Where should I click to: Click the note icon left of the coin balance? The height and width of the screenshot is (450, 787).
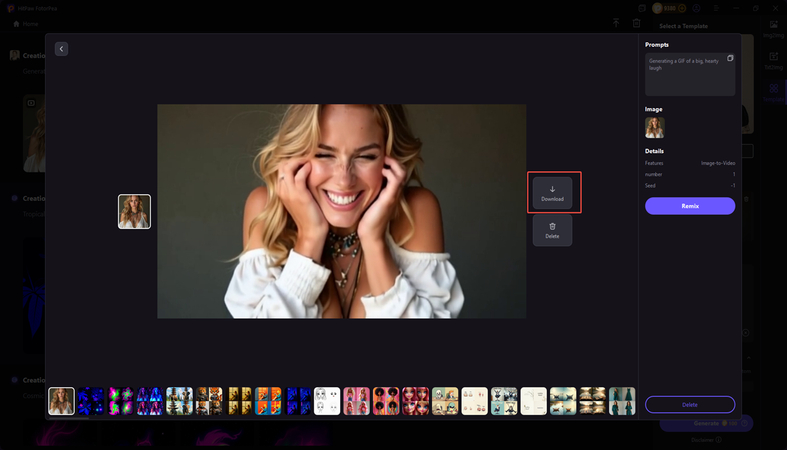pyautogui.click(x=642, y=8)
